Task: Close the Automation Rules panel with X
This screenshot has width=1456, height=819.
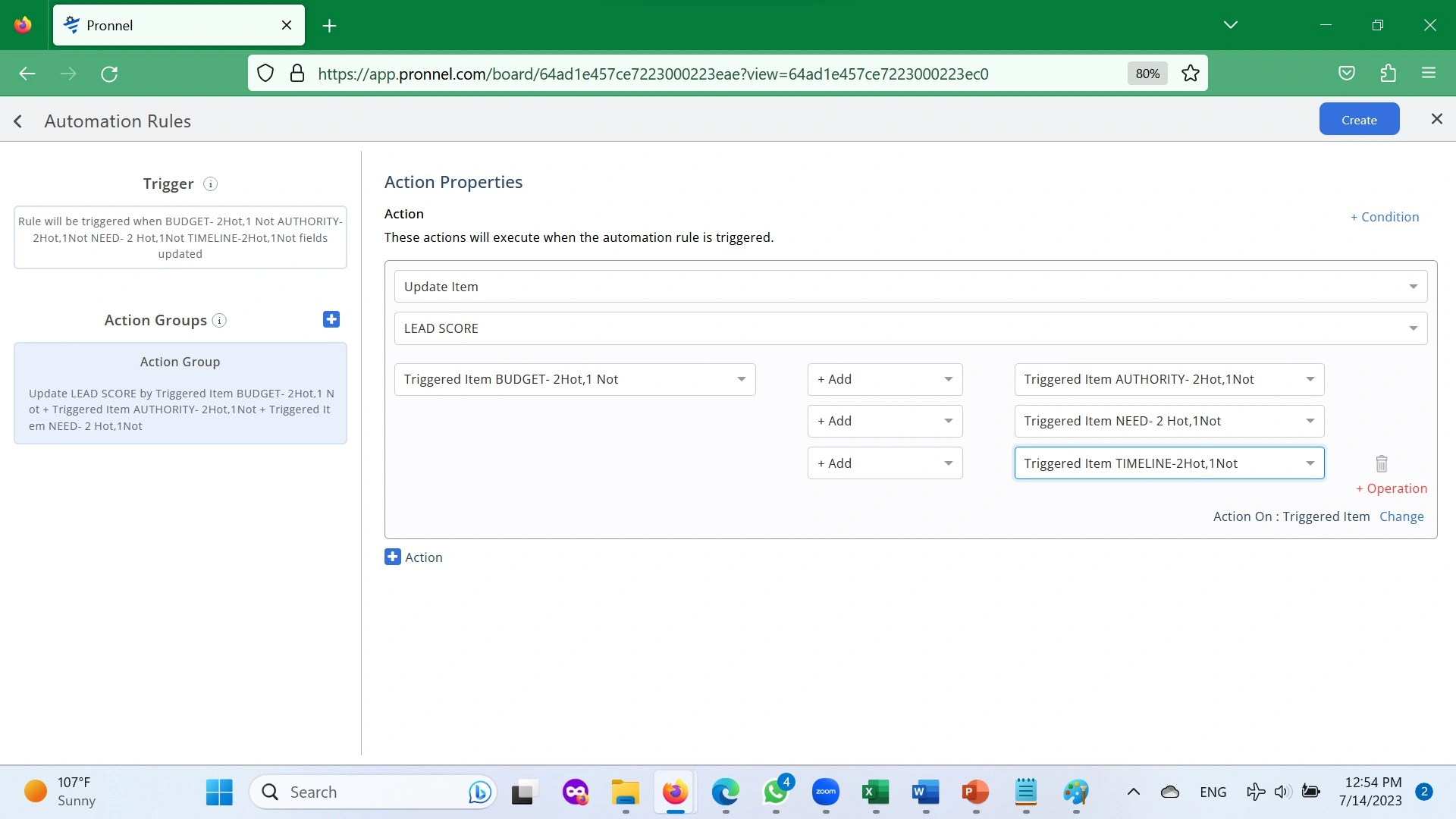Action: pos(1436,119)
